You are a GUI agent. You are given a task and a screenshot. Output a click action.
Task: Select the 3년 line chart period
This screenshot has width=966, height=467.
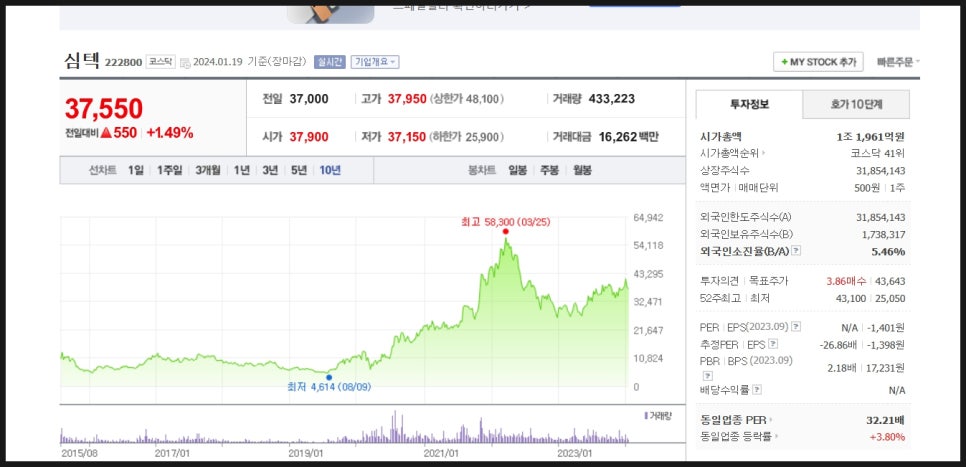(x=270, y=170)
